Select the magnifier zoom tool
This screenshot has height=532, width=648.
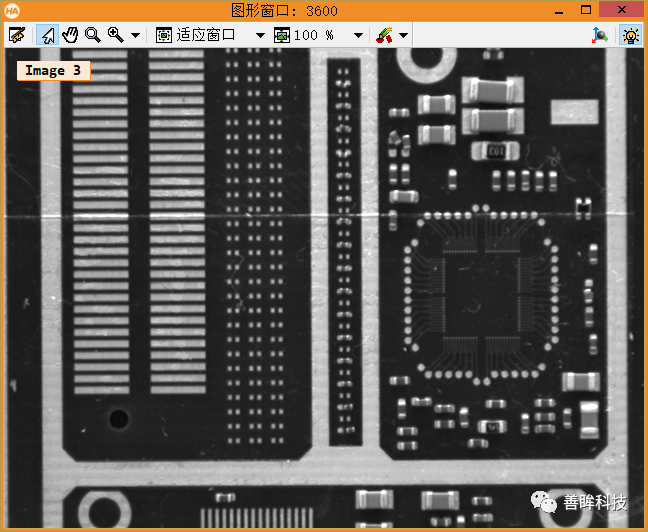pyautogui.click(x=93, y=35)
